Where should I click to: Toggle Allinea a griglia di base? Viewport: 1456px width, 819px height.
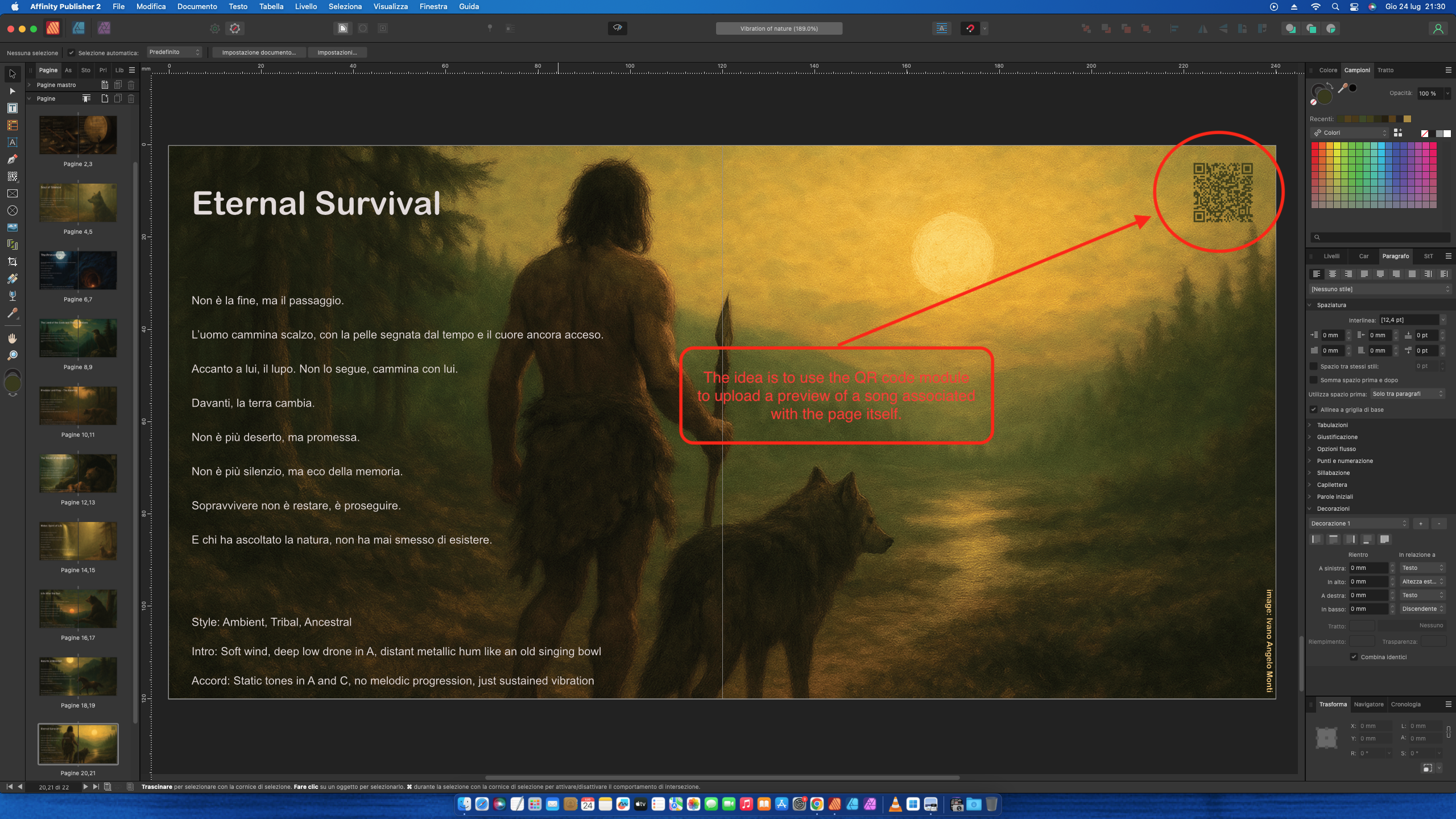[x=1314, y=409]
